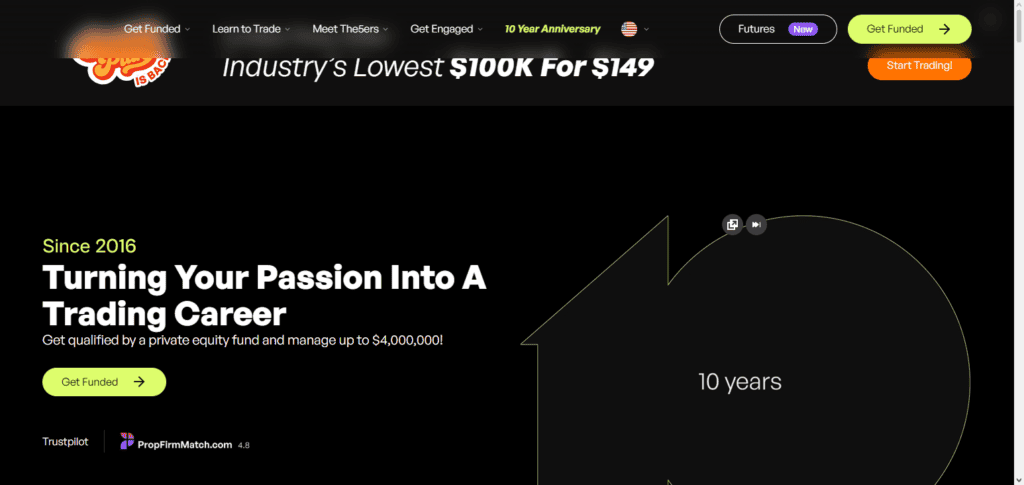Expand the Get Funded nav dropdown
The height and width of the screenshot is (485, 1024).
click(157, 29)
